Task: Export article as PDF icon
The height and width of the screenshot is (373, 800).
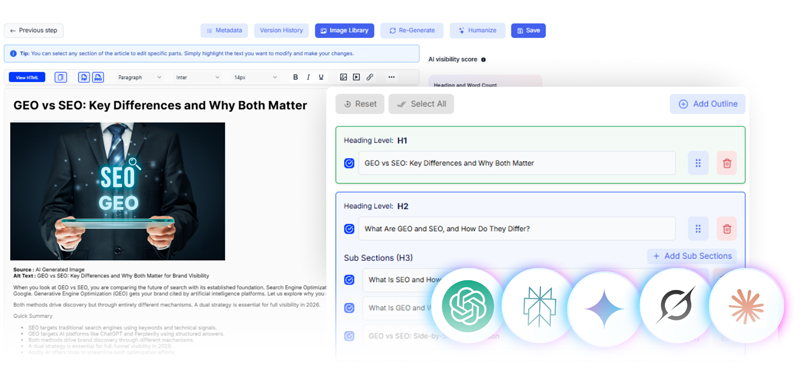Action: pyautogui.click(x=84, y=78)
